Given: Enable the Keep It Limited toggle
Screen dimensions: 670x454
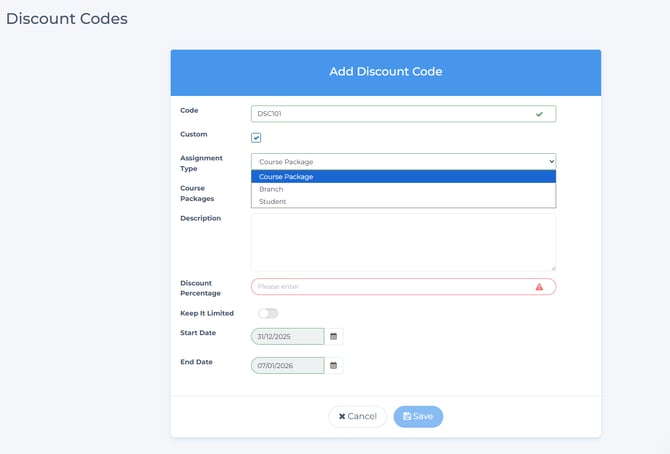Looking at the screenshot, I should point(267,314).
